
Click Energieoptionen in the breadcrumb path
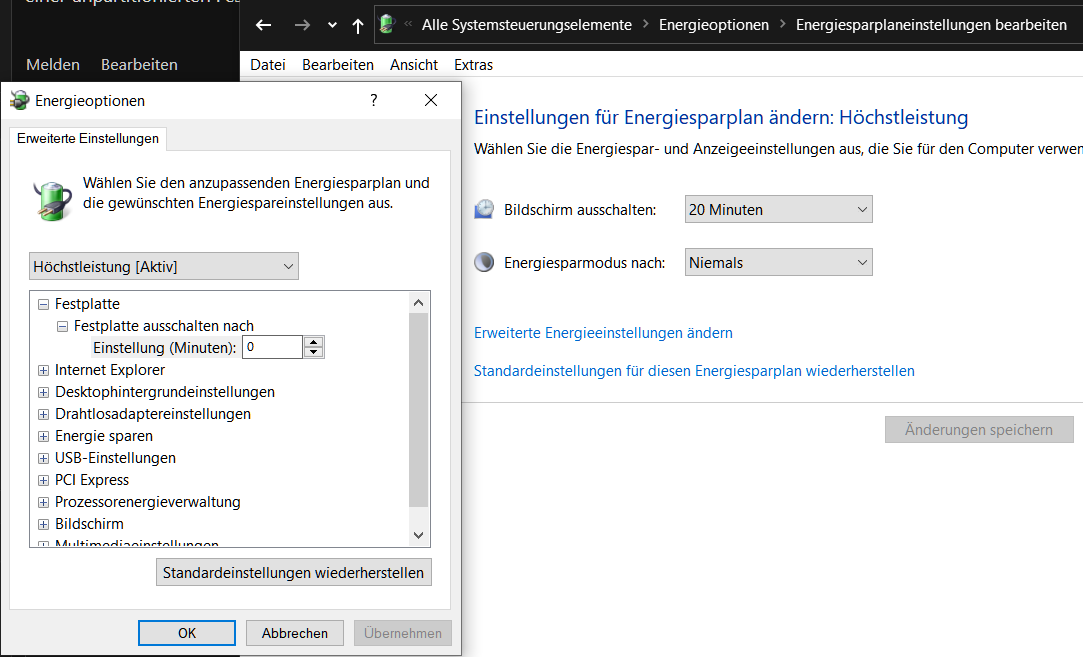point(713,25)
